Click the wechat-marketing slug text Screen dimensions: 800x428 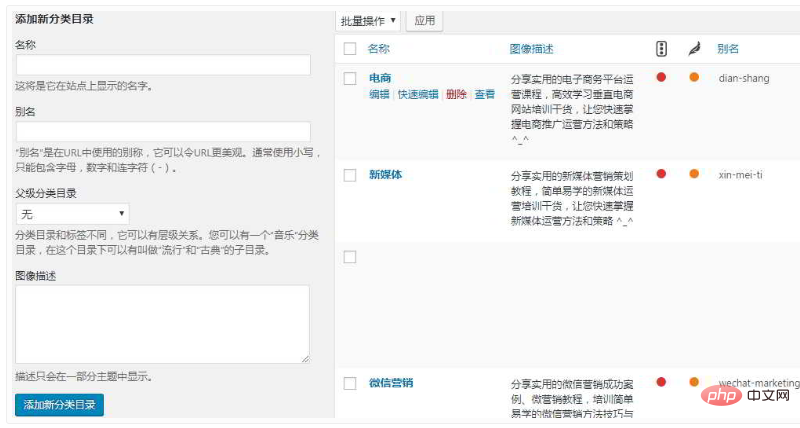[x=759, y=383]
